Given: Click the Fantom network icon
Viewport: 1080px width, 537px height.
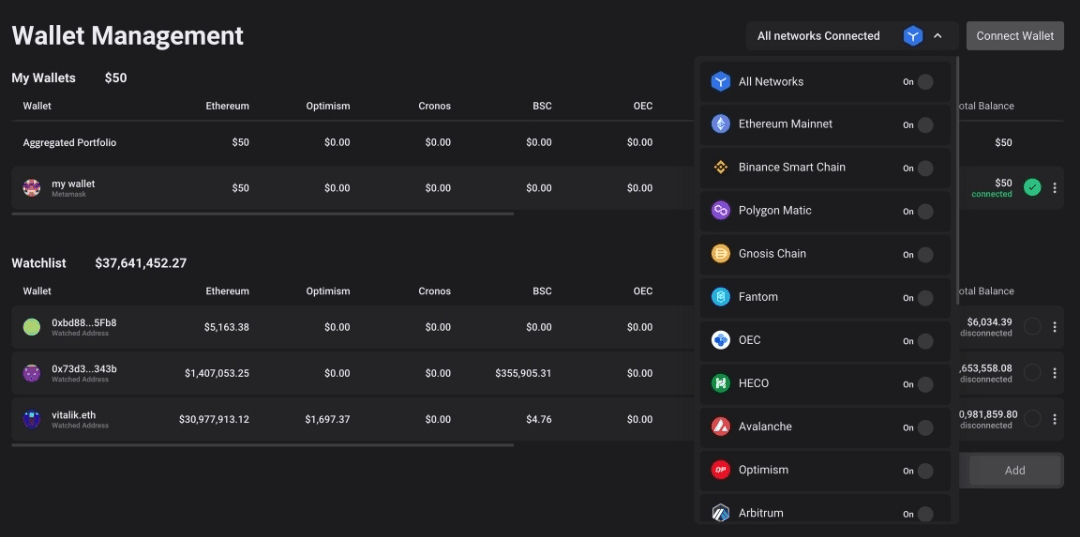Looking at the screenshot, I should click(x=720, y=297).
